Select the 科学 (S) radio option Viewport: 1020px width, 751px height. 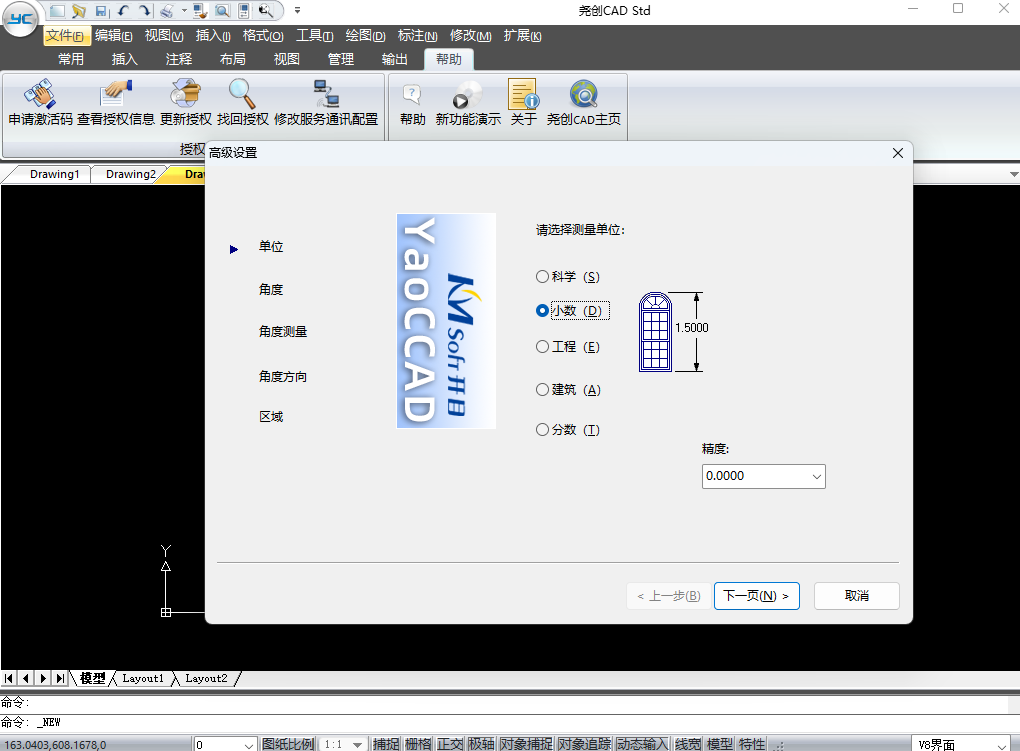(x=543, y=277)
